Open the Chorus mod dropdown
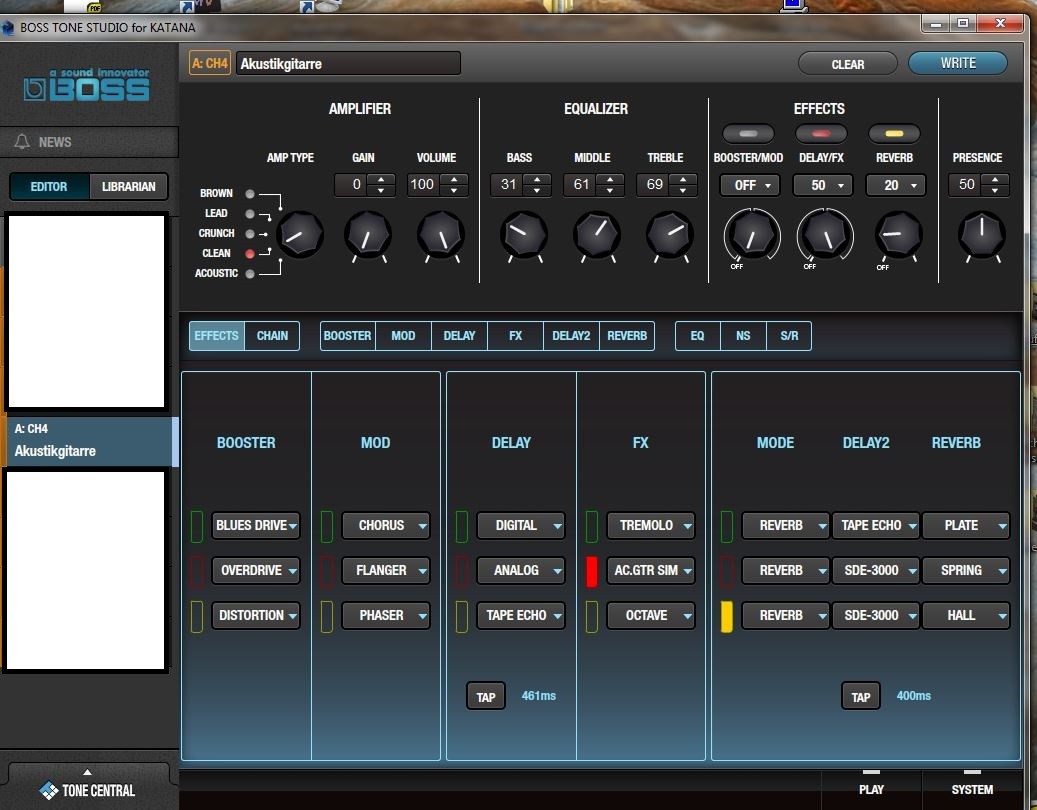Viewport: 1037px width, 810px height. [386, 526]
